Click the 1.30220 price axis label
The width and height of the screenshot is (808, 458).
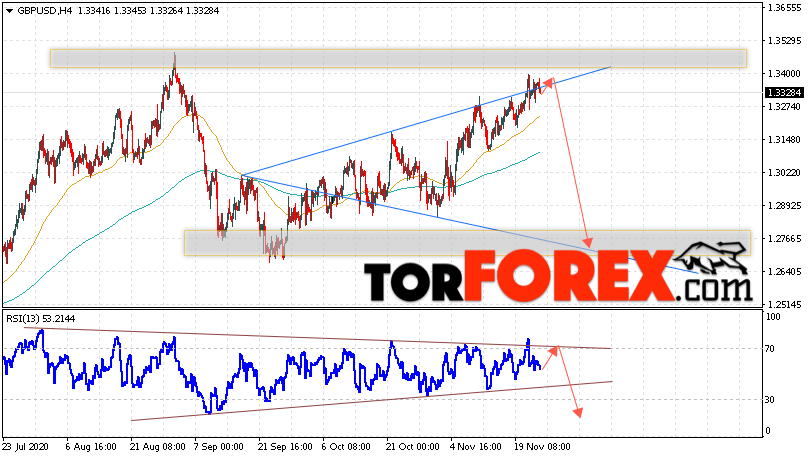click(784, 173)
